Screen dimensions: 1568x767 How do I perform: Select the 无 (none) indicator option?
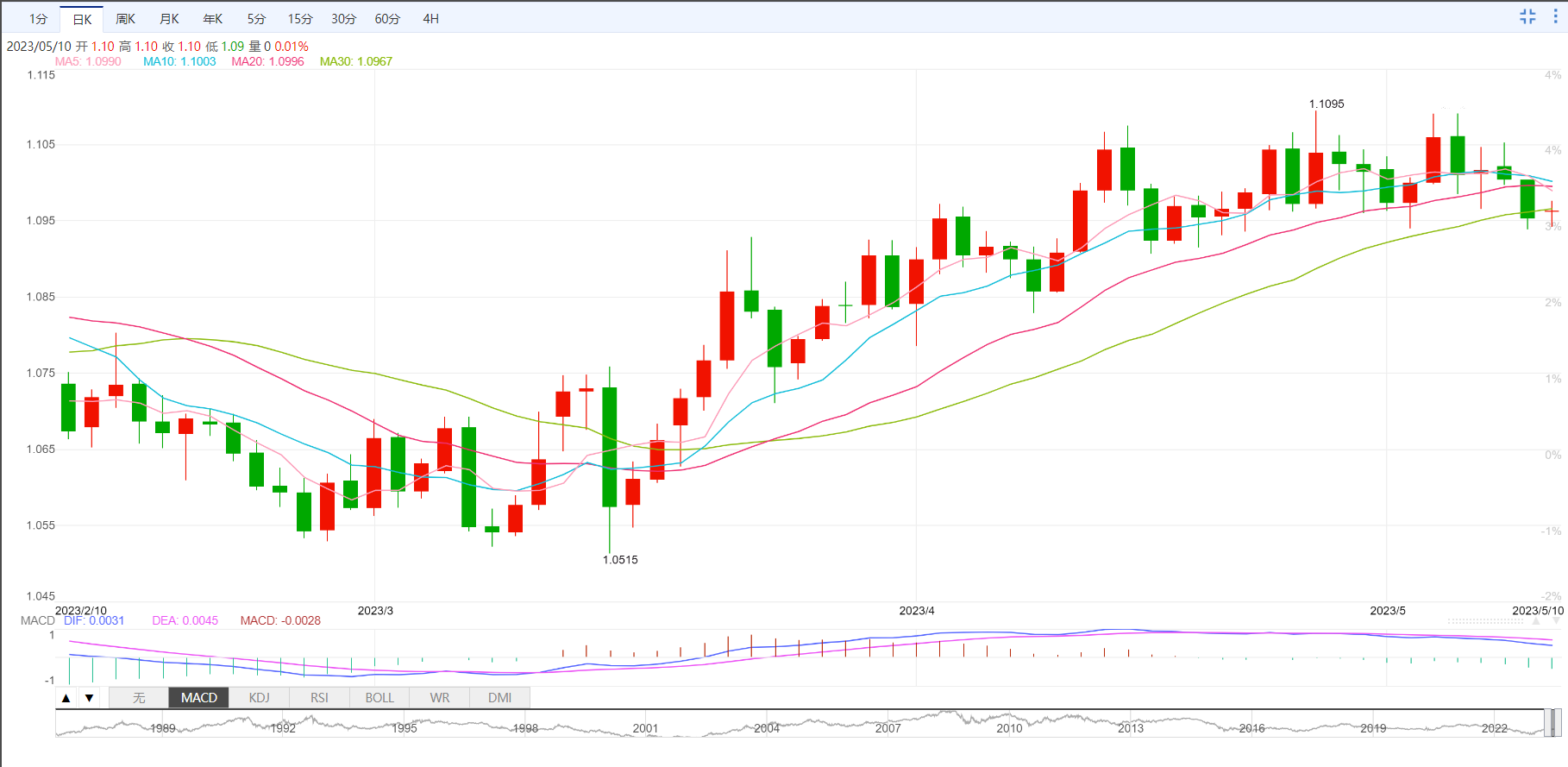(x=139, y=698)
